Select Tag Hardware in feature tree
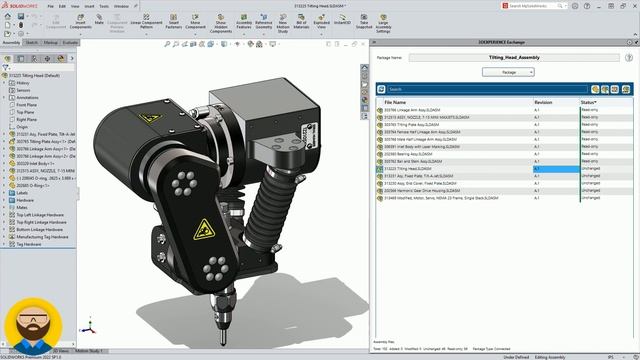640x360 pixels. coord(29,244)
